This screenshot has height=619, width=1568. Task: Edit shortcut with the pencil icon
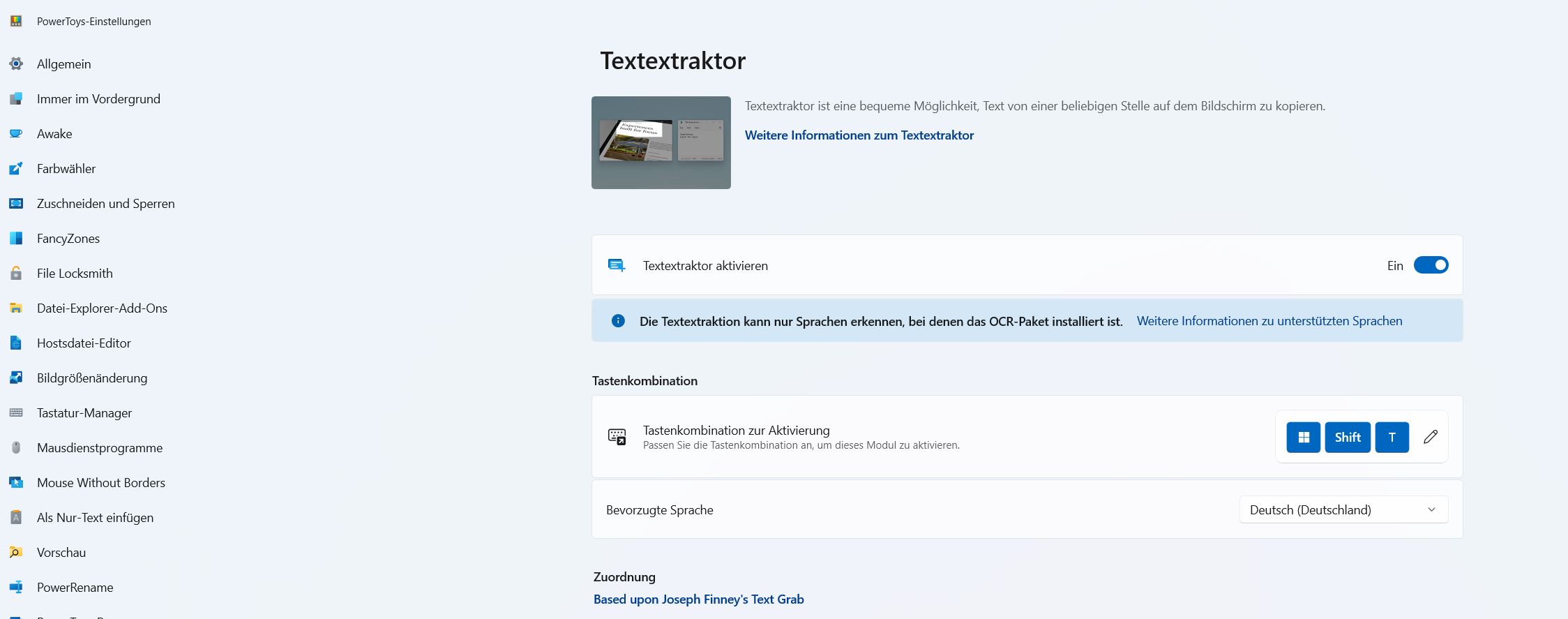[x=1431, y=437]
